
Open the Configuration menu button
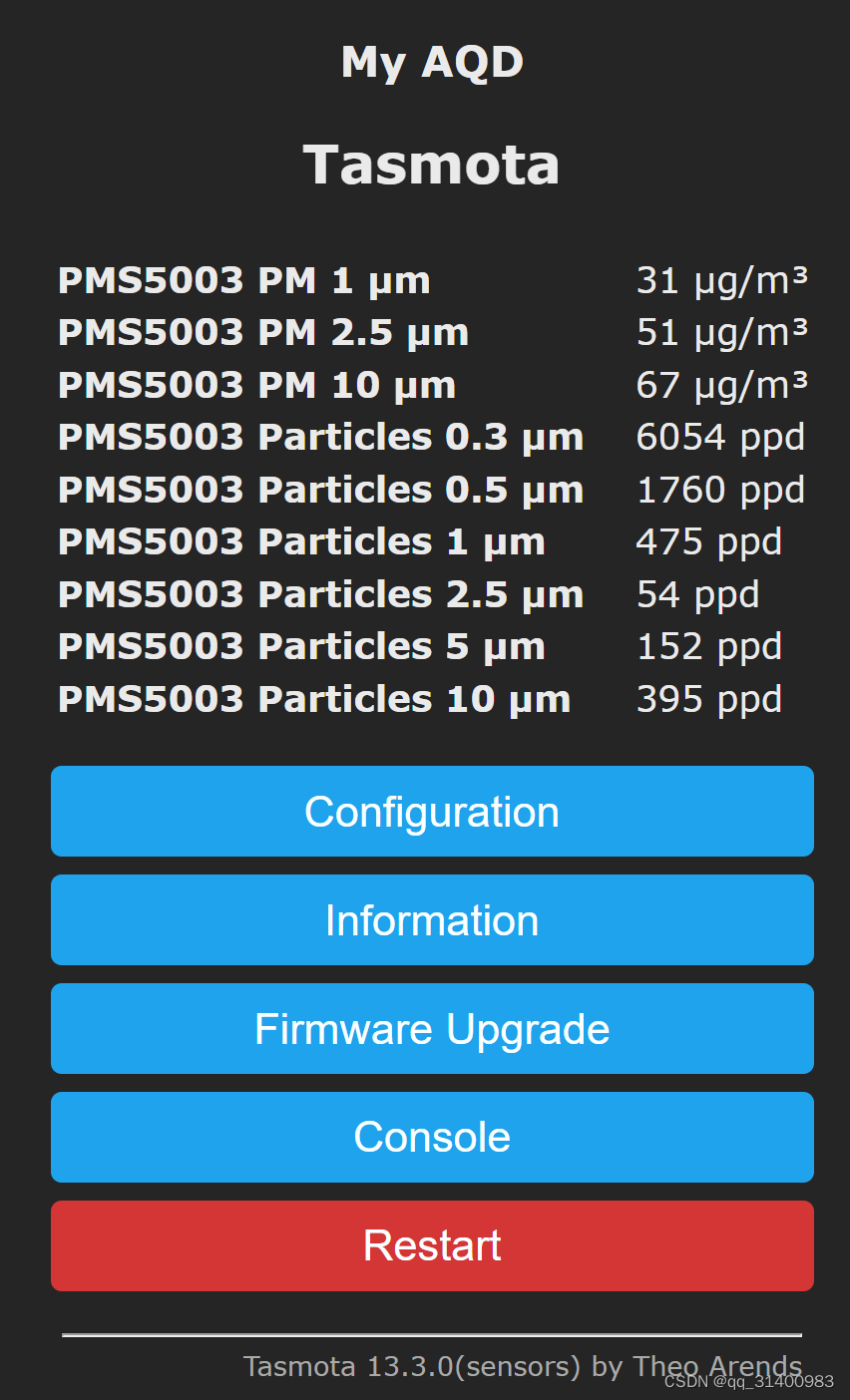[432, 812]
